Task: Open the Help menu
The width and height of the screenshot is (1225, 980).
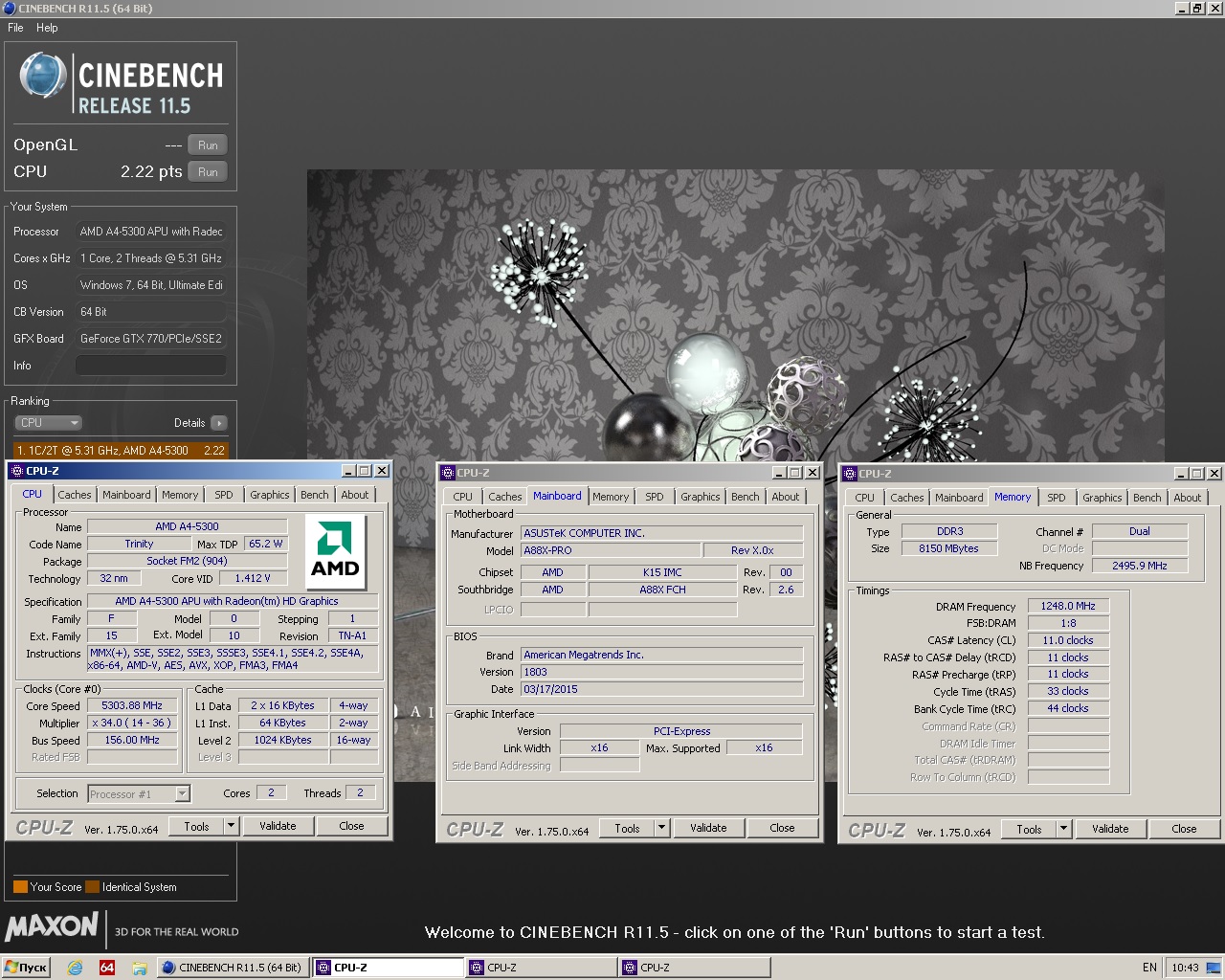Action: point(47,28)
